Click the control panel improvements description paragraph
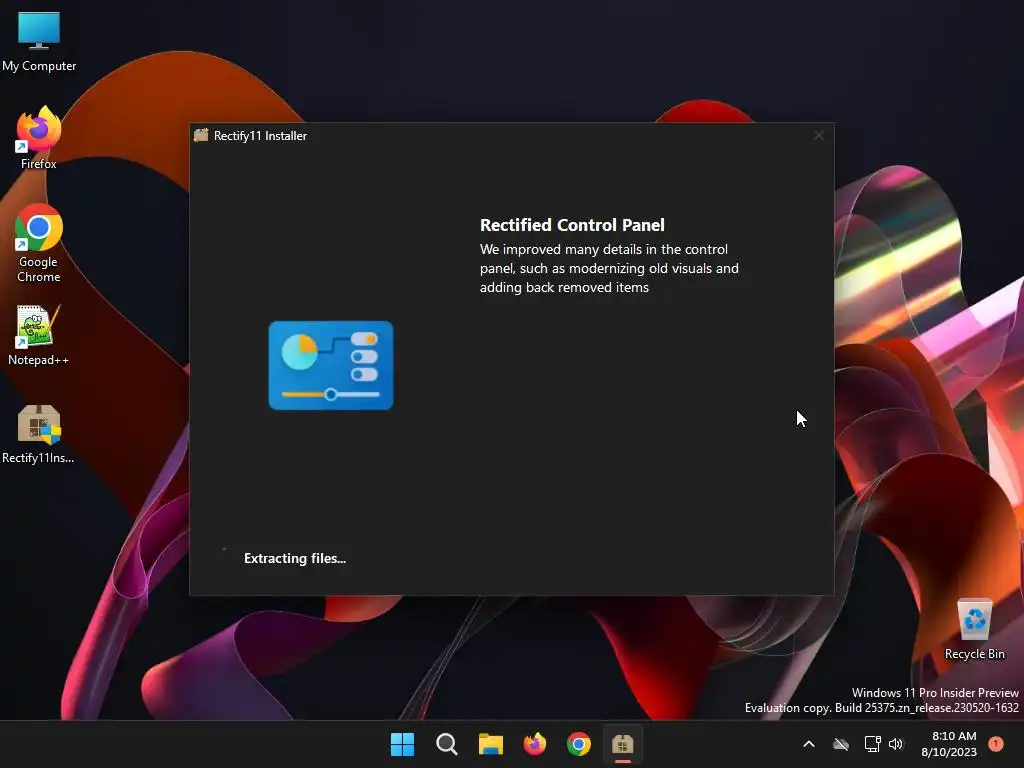 [609, 268]
